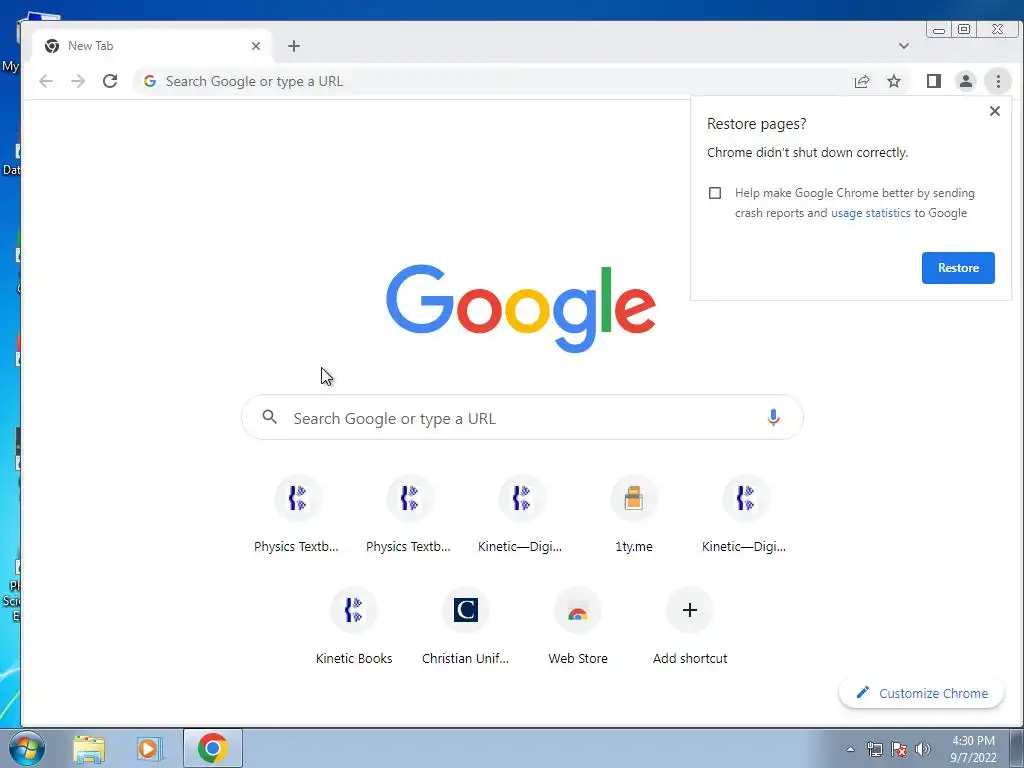Image resolution: width=1024 pixels, height=768 pixels.
Task: Start voice search with the microphone icon
Action: point(773,417)
